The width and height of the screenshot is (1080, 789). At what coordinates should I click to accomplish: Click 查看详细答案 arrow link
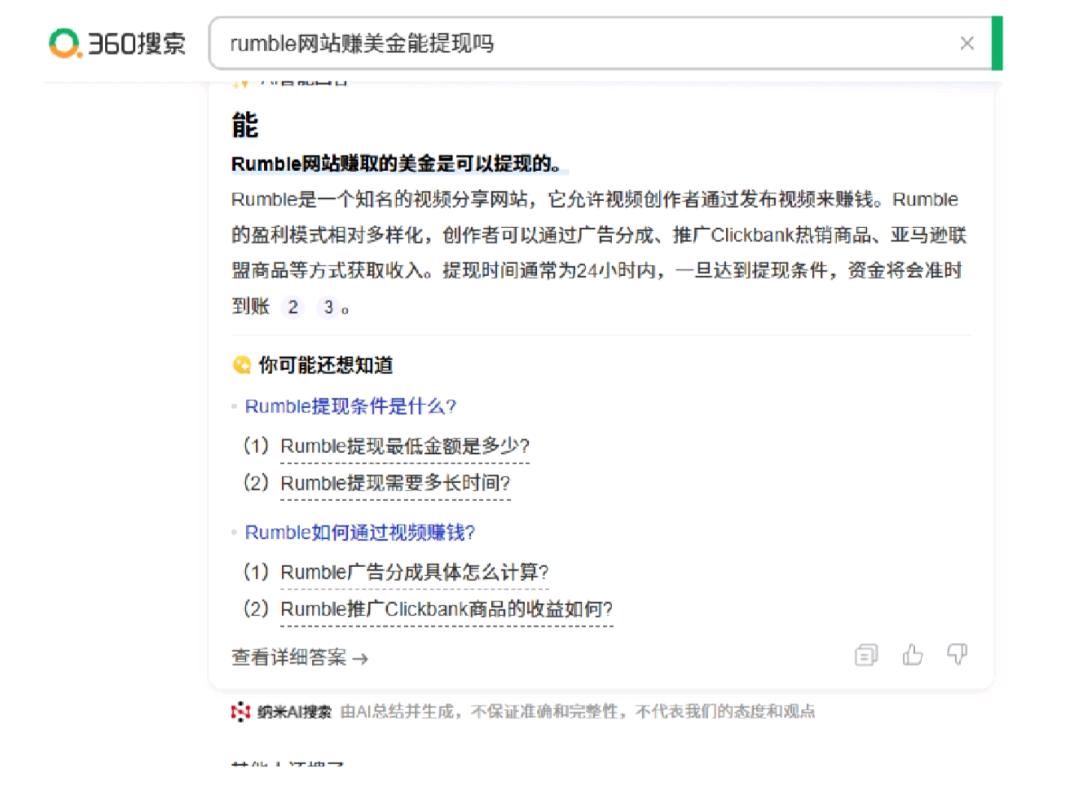[300, 658]
